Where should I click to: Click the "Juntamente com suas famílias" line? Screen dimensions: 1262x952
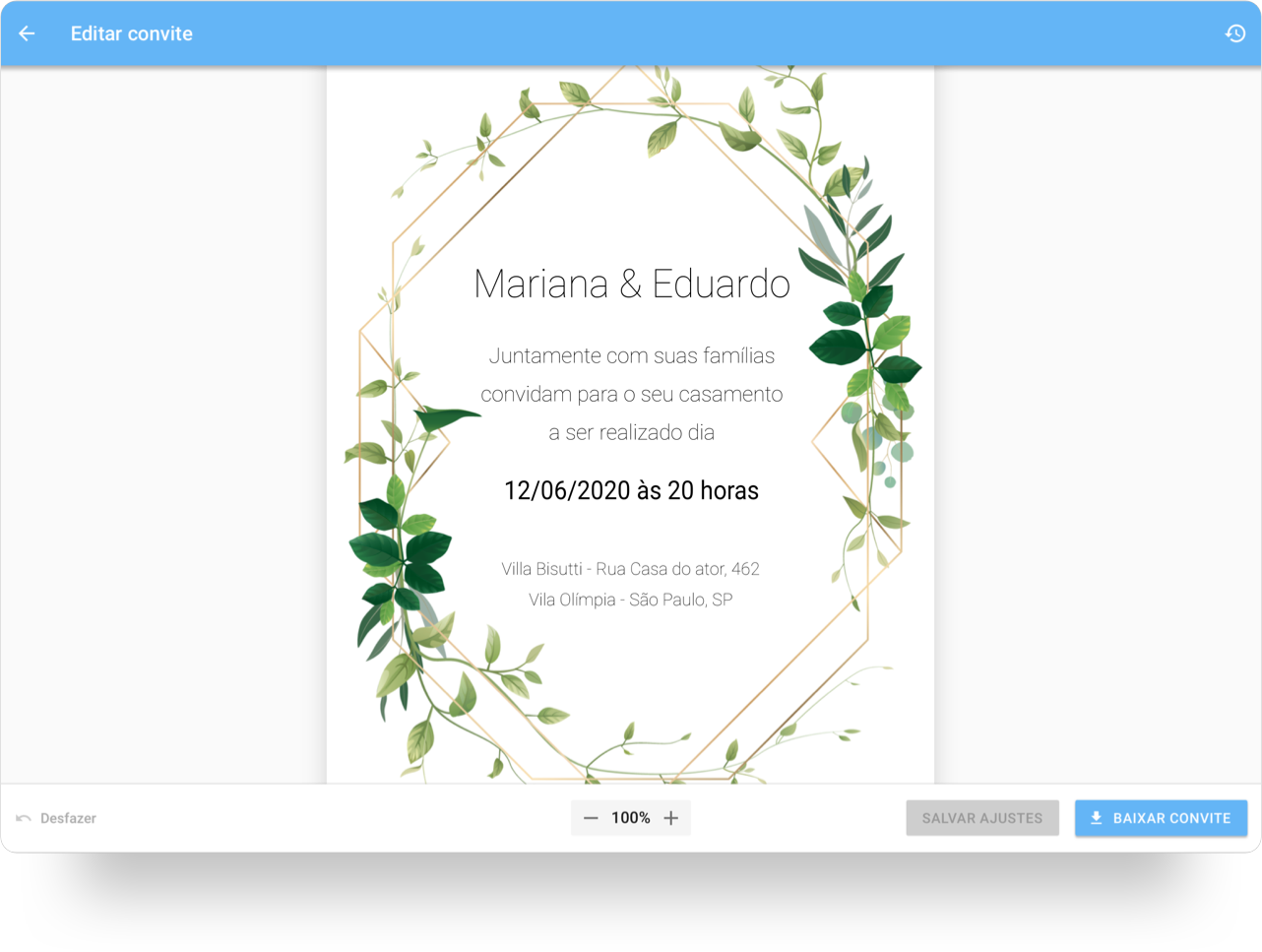[x=631, y=355]
